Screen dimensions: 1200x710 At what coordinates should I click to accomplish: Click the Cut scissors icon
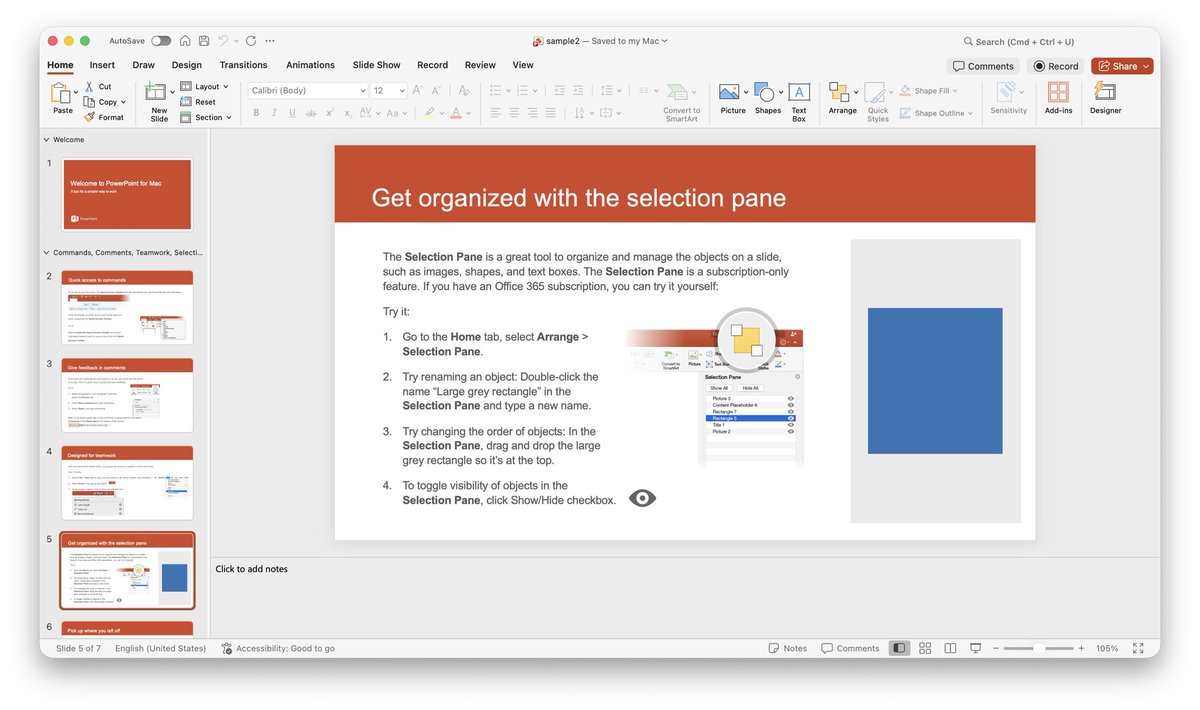tap(89, 87)
